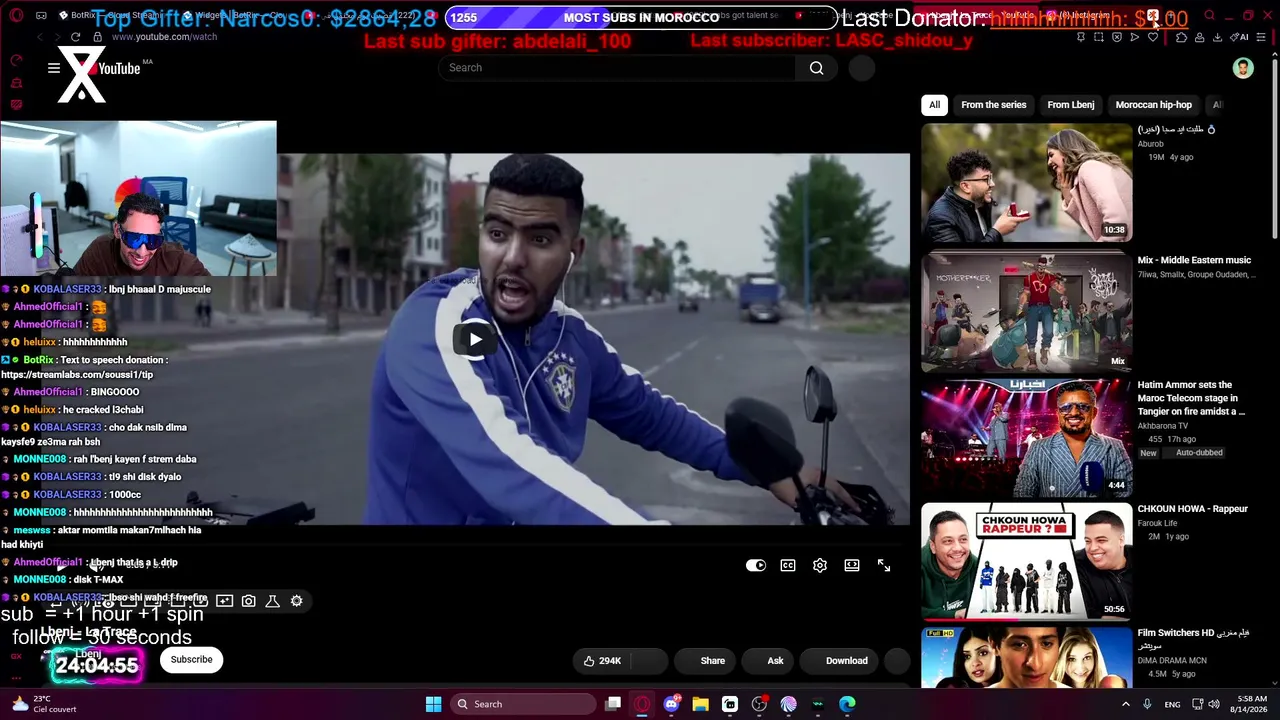The height and width of the screenshot is (720, 1280).
Task: Select the All filter chip
Action: pos(934,105)
